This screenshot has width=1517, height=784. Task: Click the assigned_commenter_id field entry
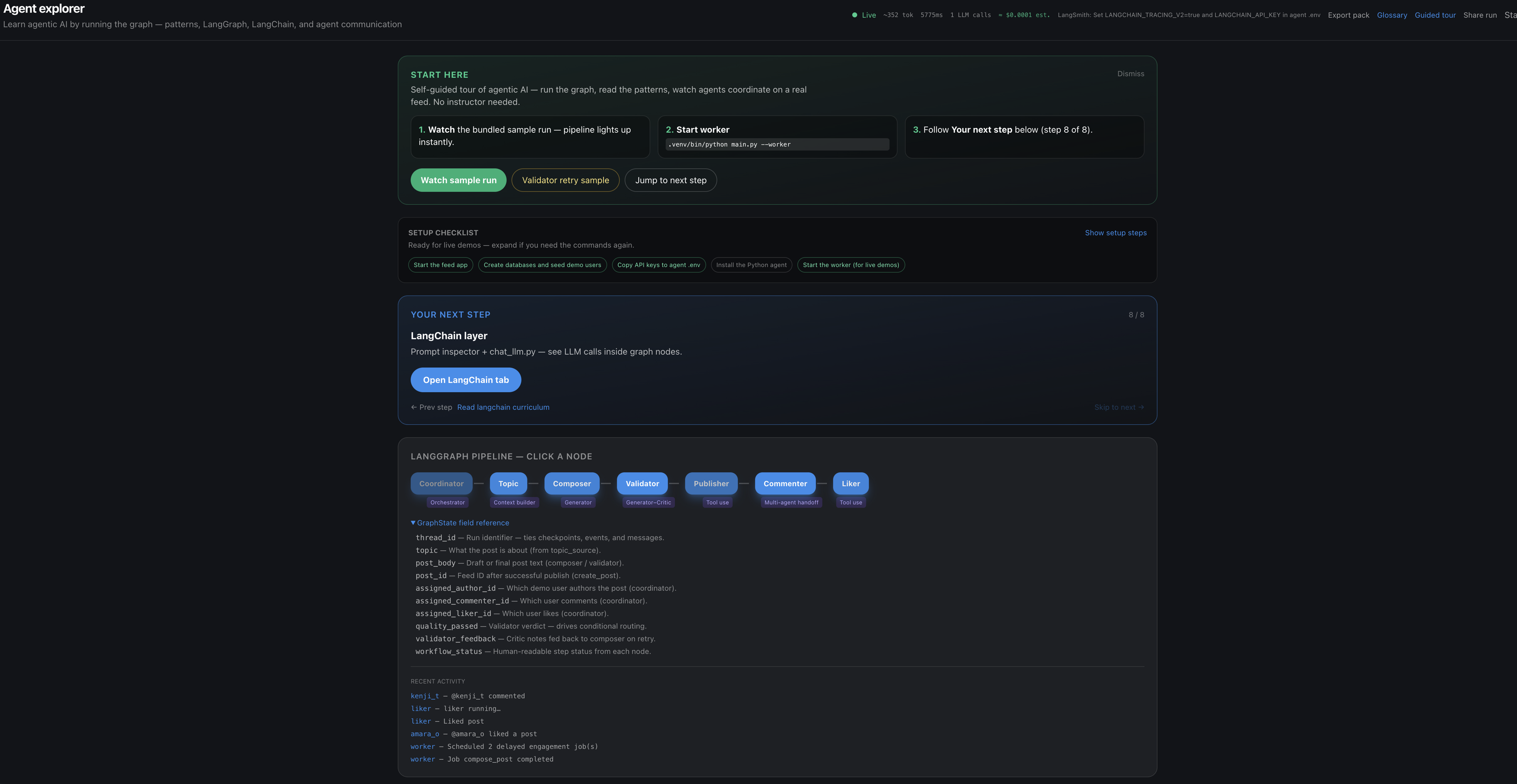coord(531,600)
